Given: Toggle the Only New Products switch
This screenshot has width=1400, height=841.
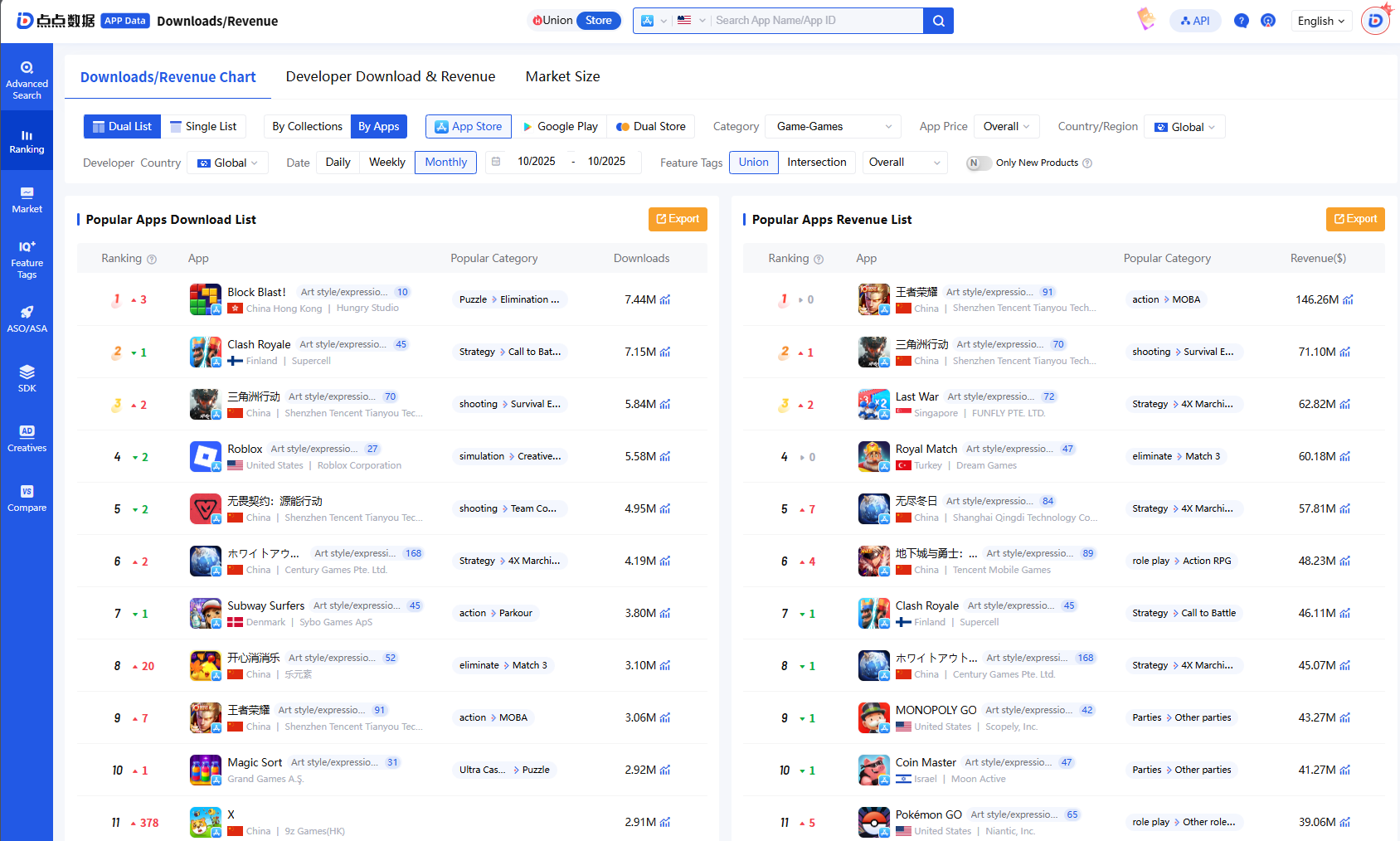Looking at the screenshot, I should click(x=979, y=163).
